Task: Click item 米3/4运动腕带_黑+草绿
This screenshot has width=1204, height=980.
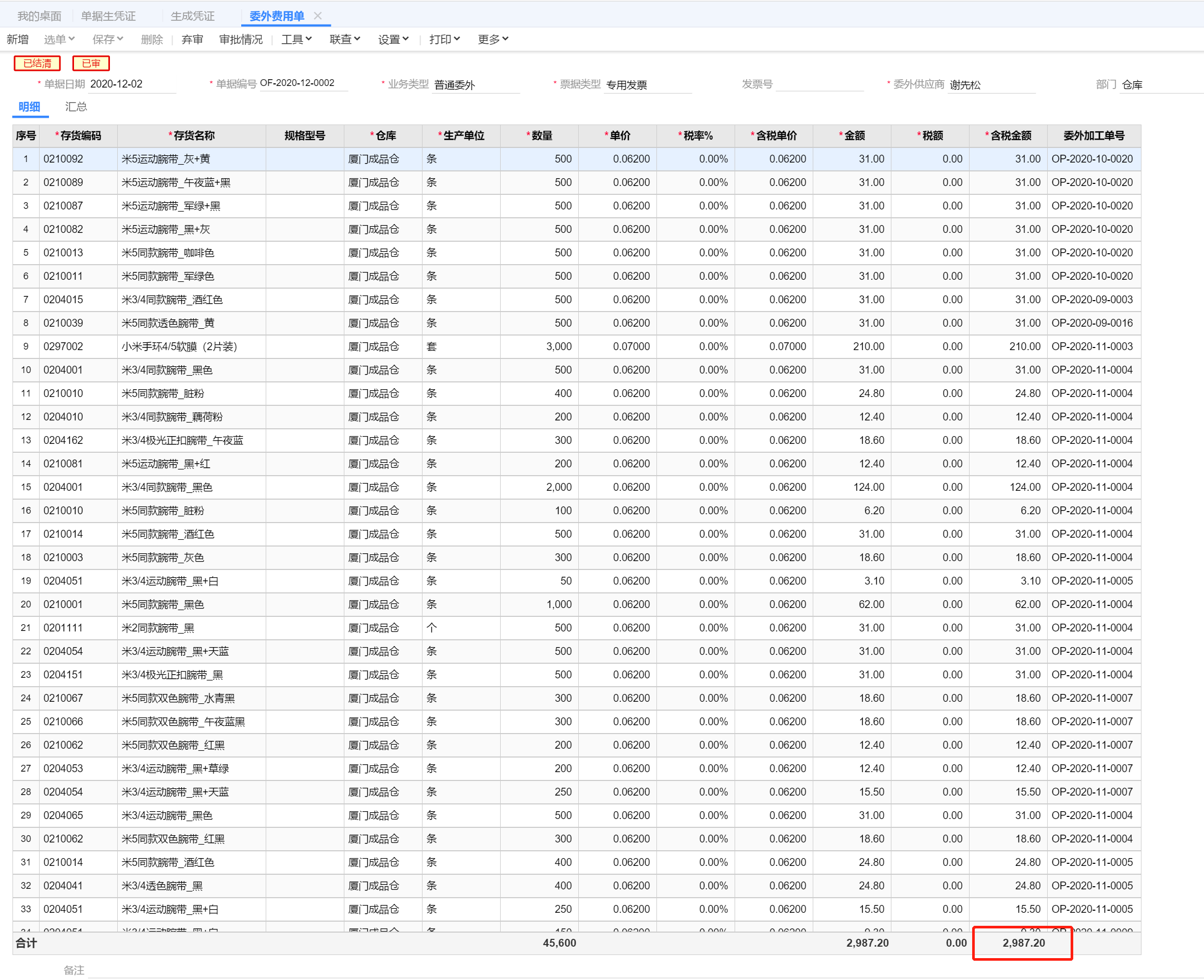Action: [175, 768]
